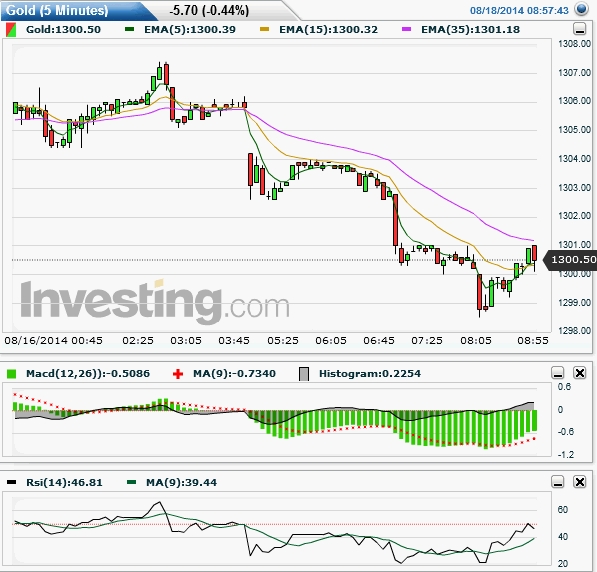Image resolution: width=597 pixels, height=572 pixels.
Task: Minimize the MACD indicator panel
Action: tap(558, 373)
